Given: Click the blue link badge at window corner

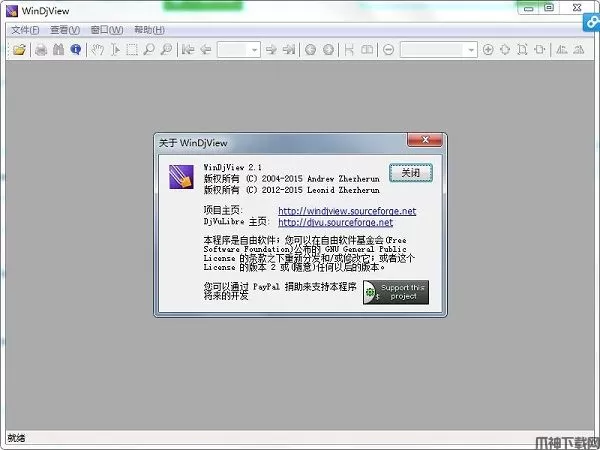Looking at the screenshot, I should tap(591, 22).
